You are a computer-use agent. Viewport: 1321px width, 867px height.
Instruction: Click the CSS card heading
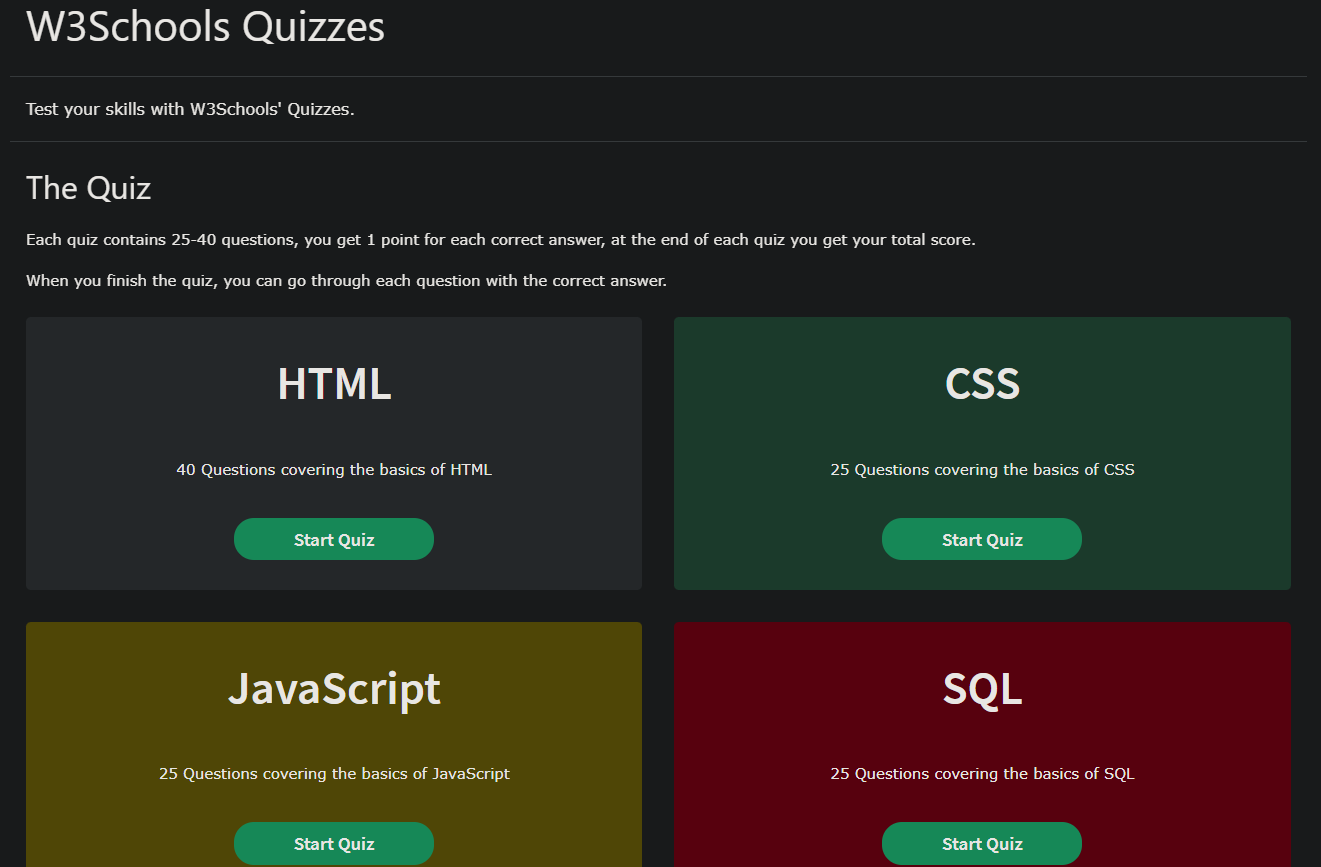pos(982,384)
